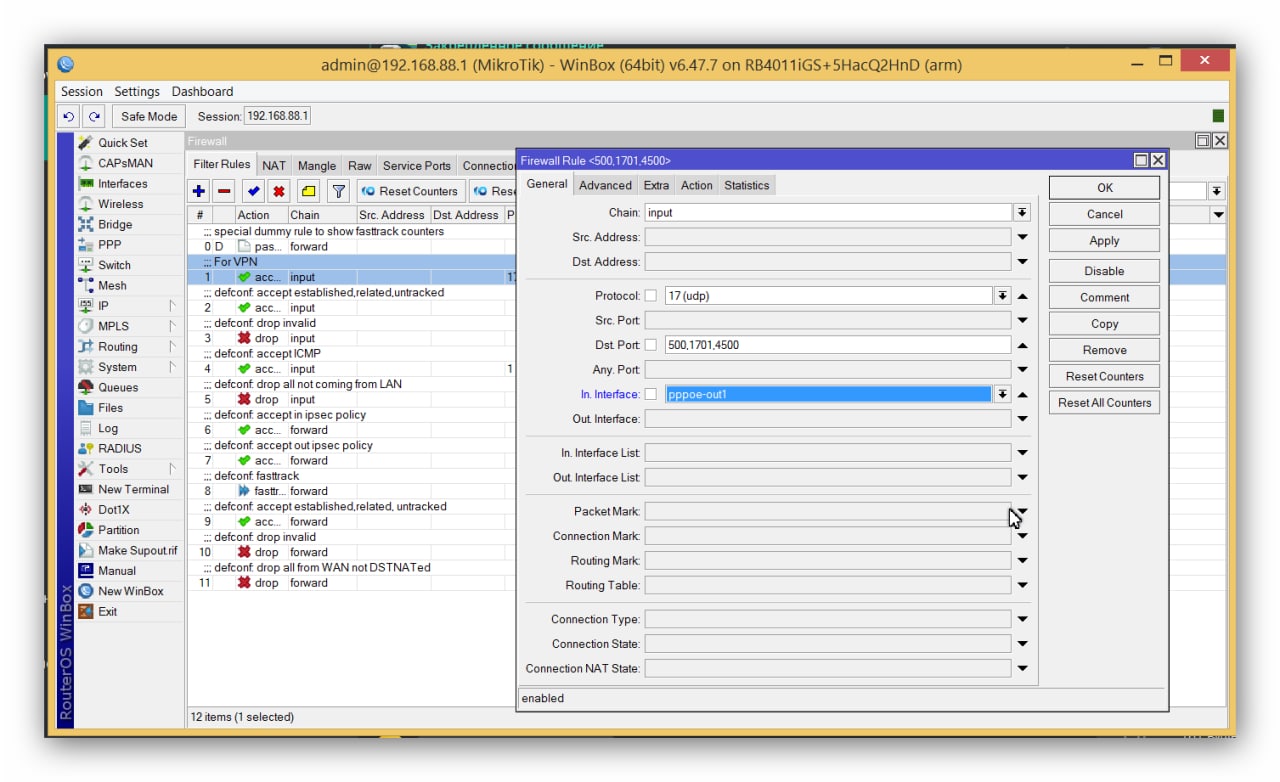The width and height of the screenshot is (1280, 782).
Task: Open Bridge sidebar entry
Action: click(x=115, y=225)
